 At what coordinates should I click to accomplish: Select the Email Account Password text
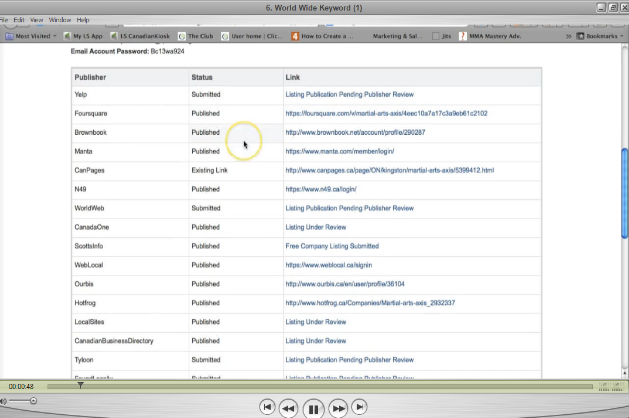(128, 51)
